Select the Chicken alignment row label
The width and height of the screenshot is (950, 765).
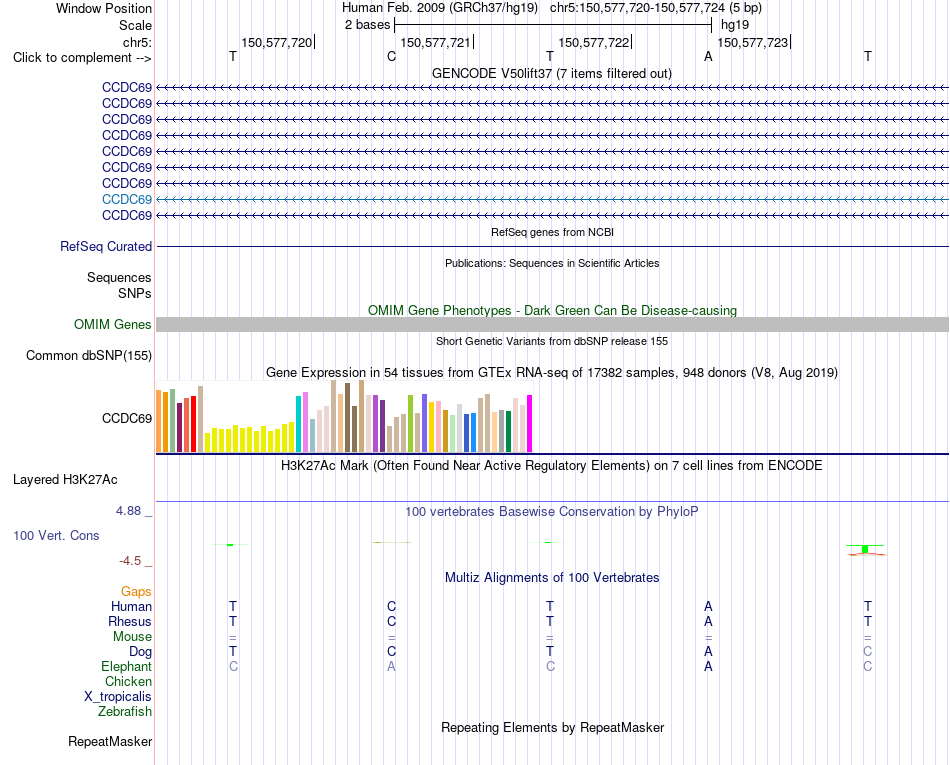[128, 681]
